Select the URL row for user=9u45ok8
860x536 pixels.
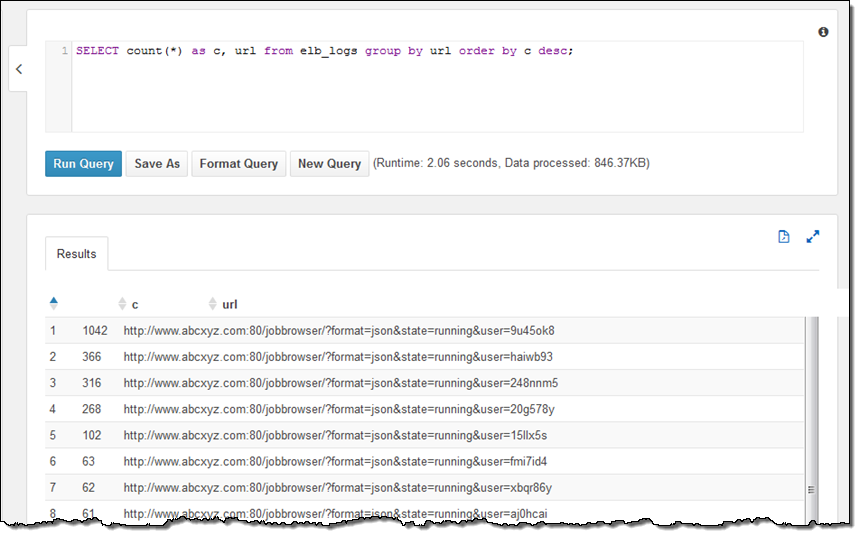[339, 330]
